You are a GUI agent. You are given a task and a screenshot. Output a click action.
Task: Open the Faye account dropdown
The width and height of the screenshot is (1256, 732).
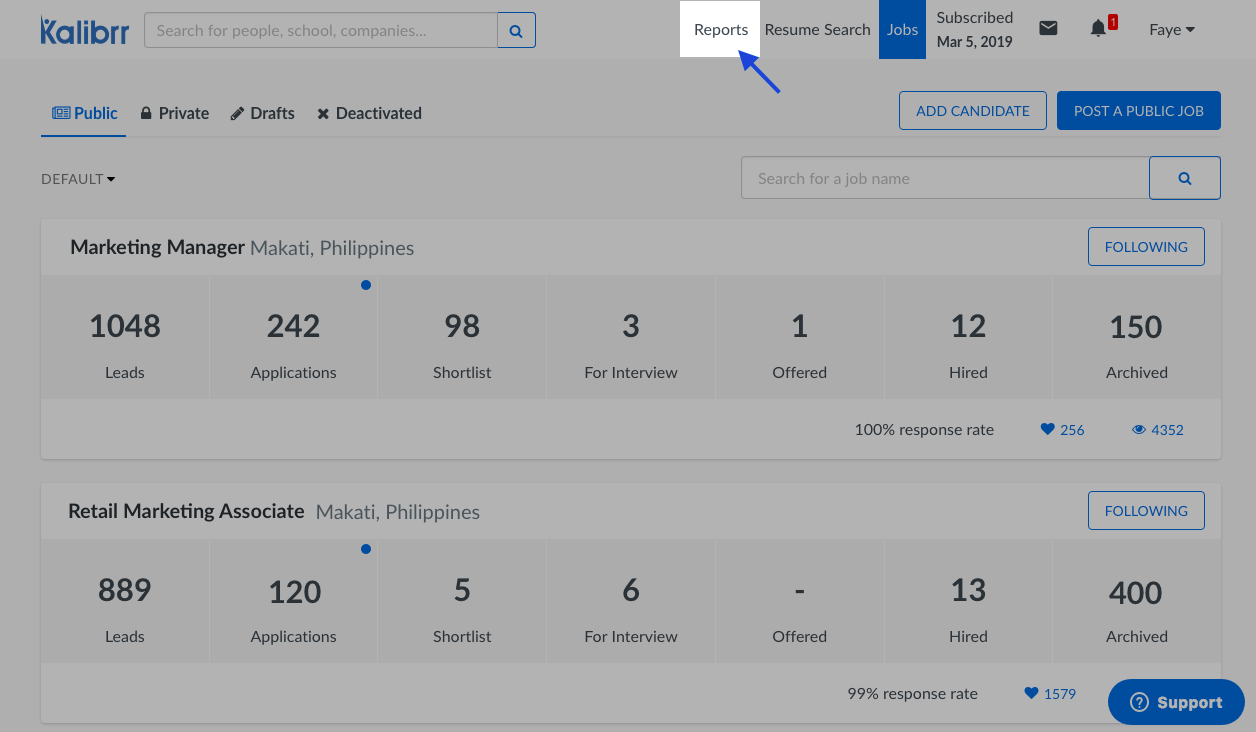tap(1171, 30)
